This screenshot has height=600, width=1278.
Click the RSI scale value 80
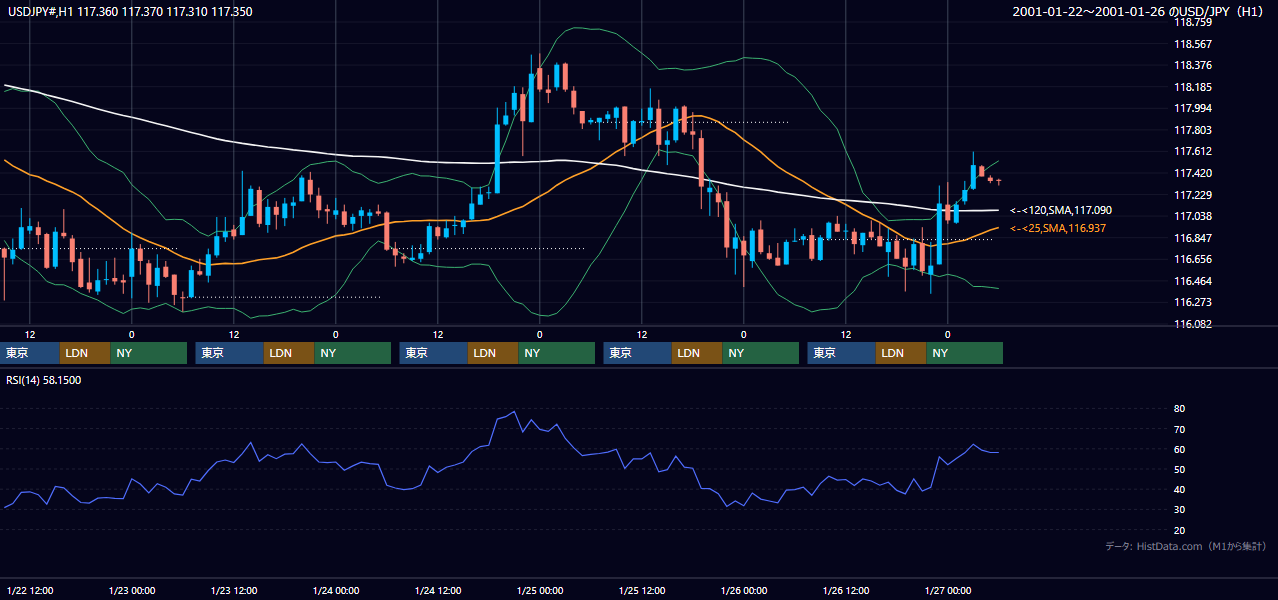point(1179,409)
